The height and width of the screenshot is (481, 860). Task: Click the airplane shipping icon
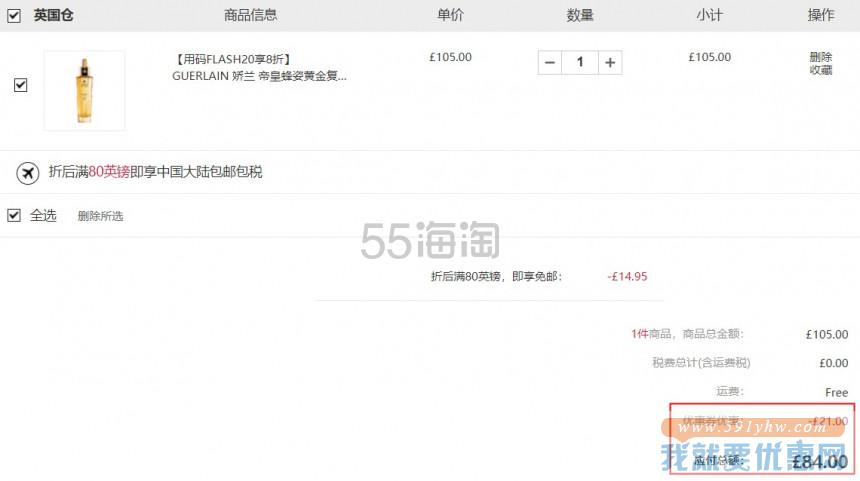[27, 173]
